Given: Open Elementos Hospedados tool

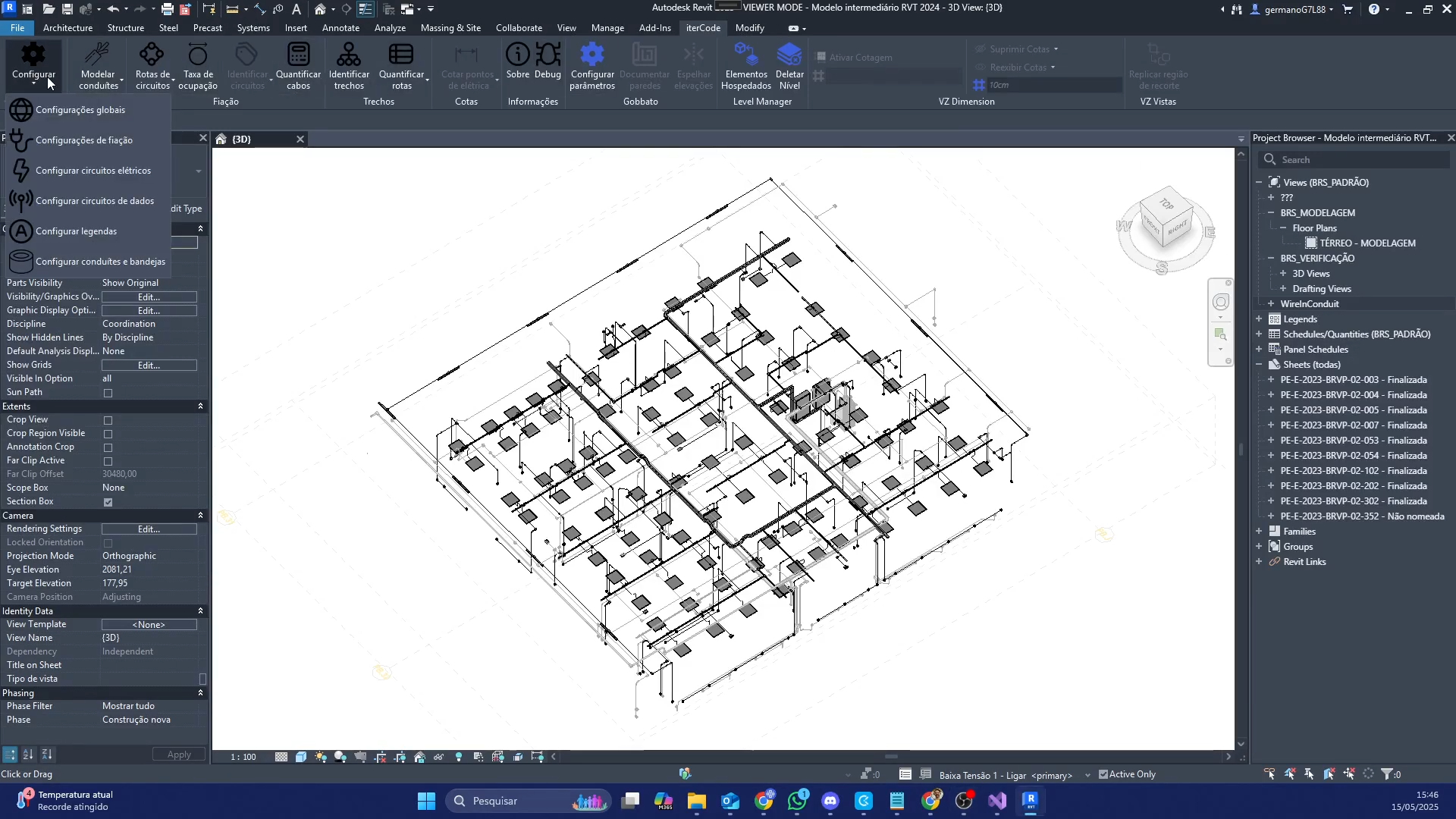Looking at the screenshot, I should pyautogui.click(x=746, y=55).
